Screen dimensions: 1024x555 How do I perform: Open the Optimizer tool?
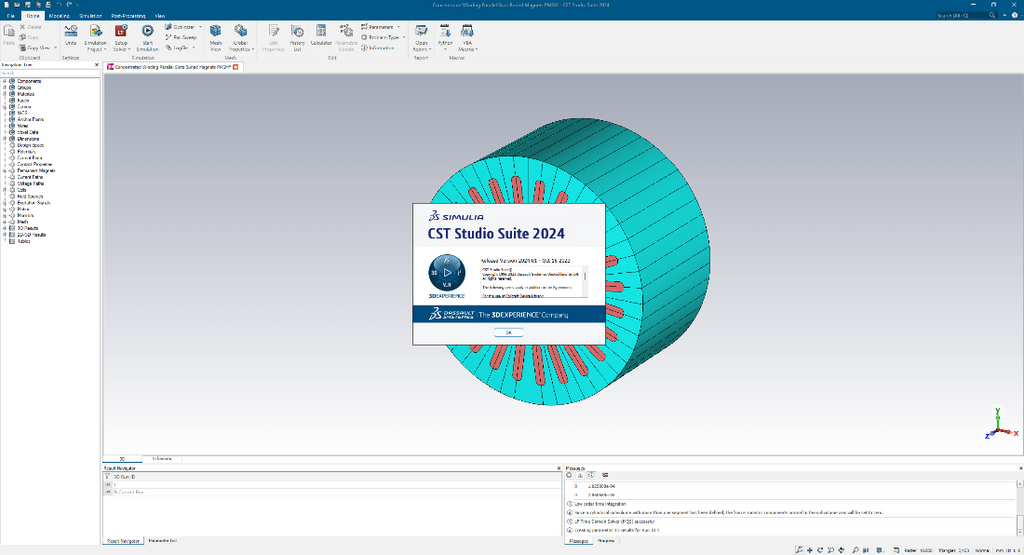tap(180, 27)
